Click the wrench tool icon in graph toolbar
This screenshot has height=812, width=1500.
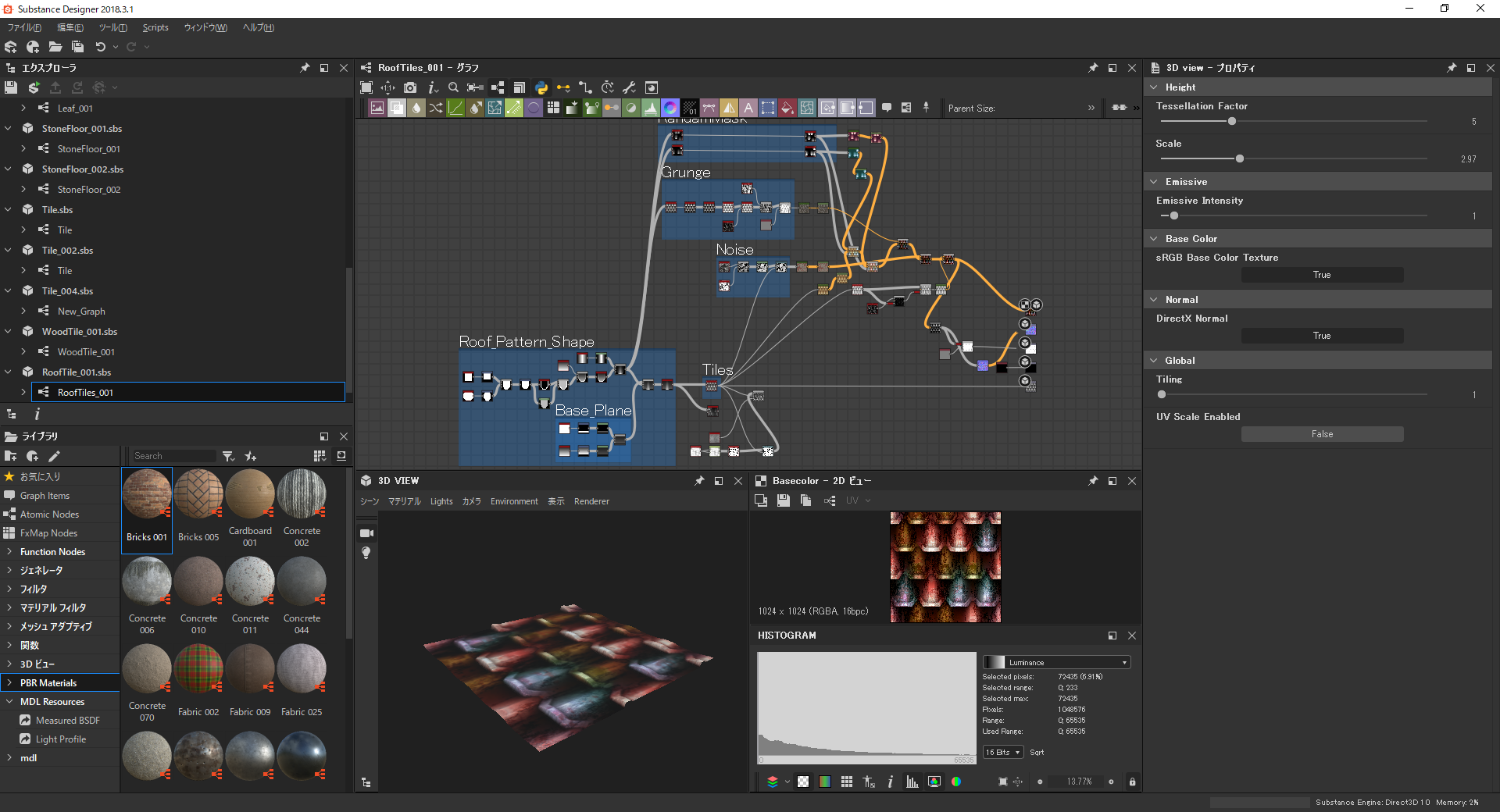629,87
